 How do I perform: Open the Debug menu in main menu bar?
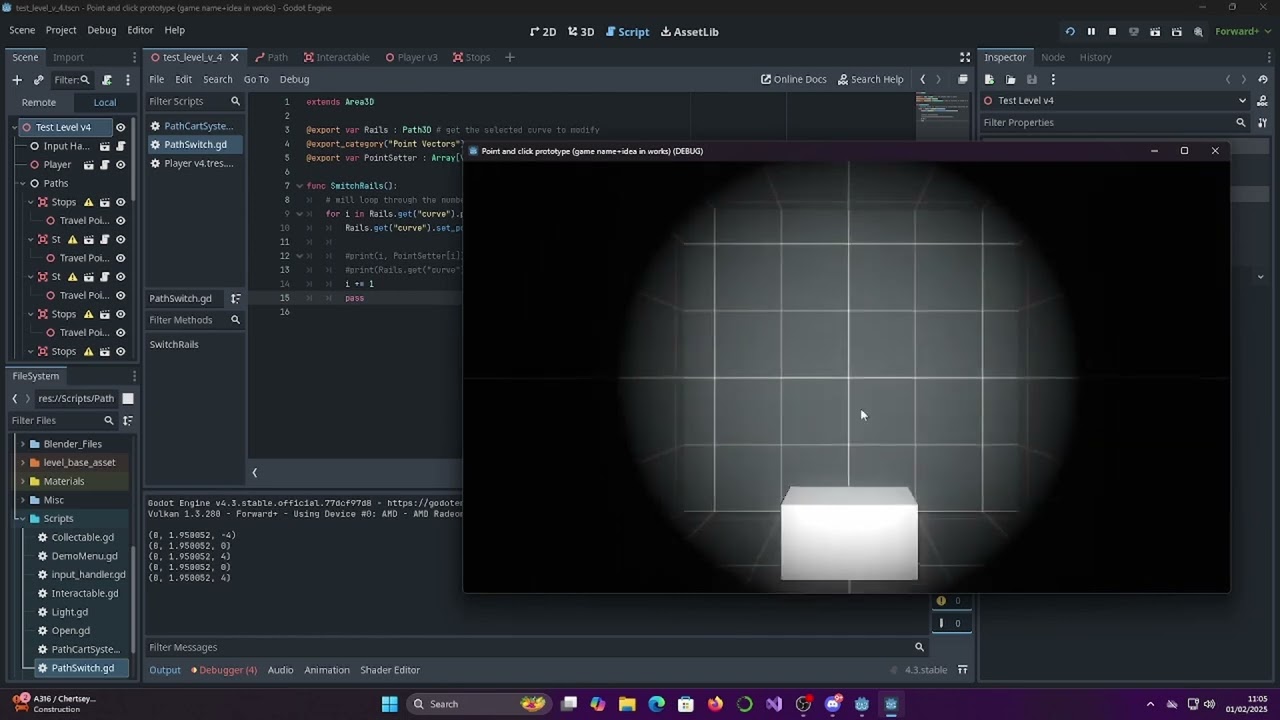(x=102, y=30)
